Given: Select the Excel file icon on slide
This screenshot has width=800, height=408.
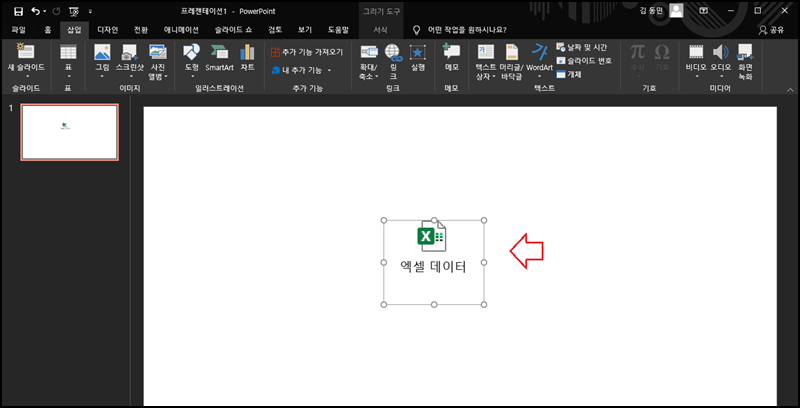Looking at the screenshot, I should 432,236.
